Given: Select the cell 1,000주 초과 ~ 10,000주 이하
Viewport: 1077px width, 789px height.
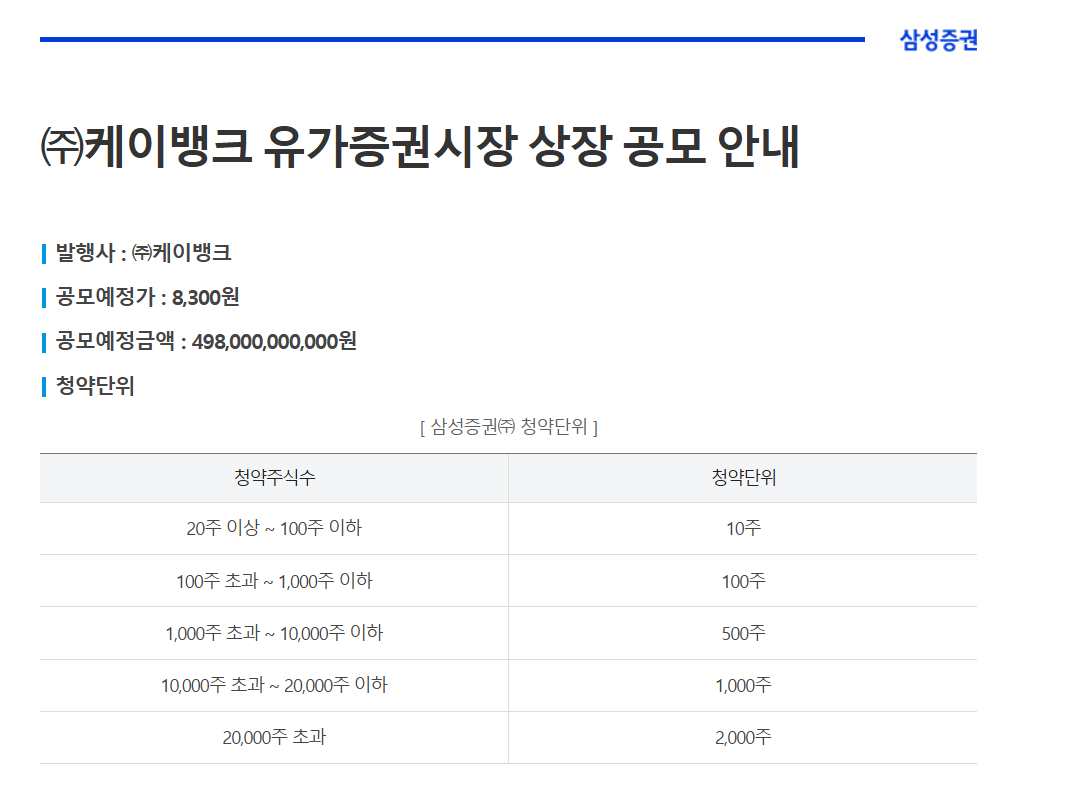Looking at the screenshot, I should pos(274,633).
